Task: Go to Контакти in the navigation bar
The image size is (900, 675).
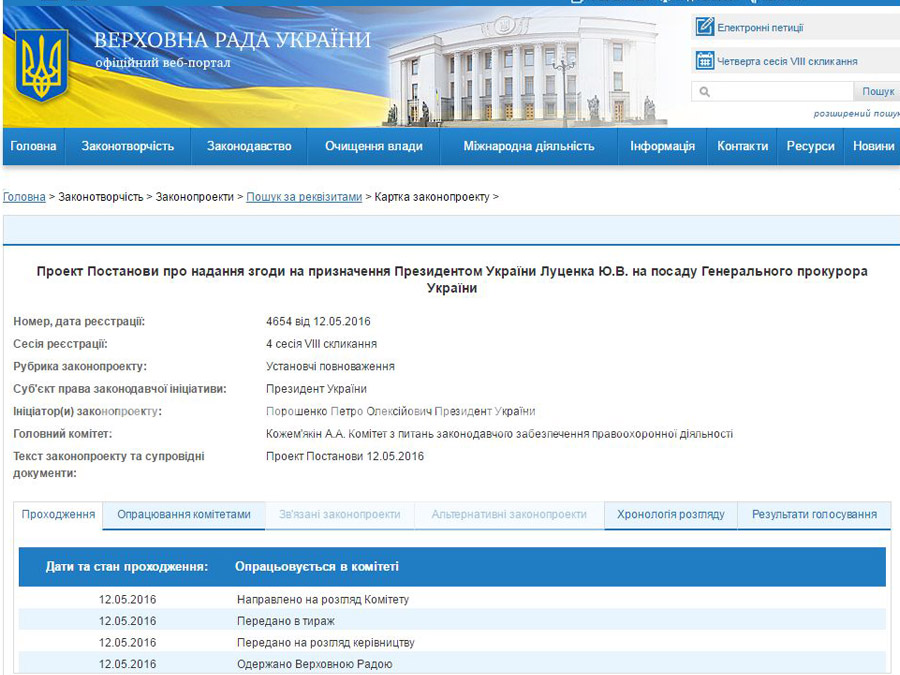Action: pyautogui.click(x=742, y=146)
